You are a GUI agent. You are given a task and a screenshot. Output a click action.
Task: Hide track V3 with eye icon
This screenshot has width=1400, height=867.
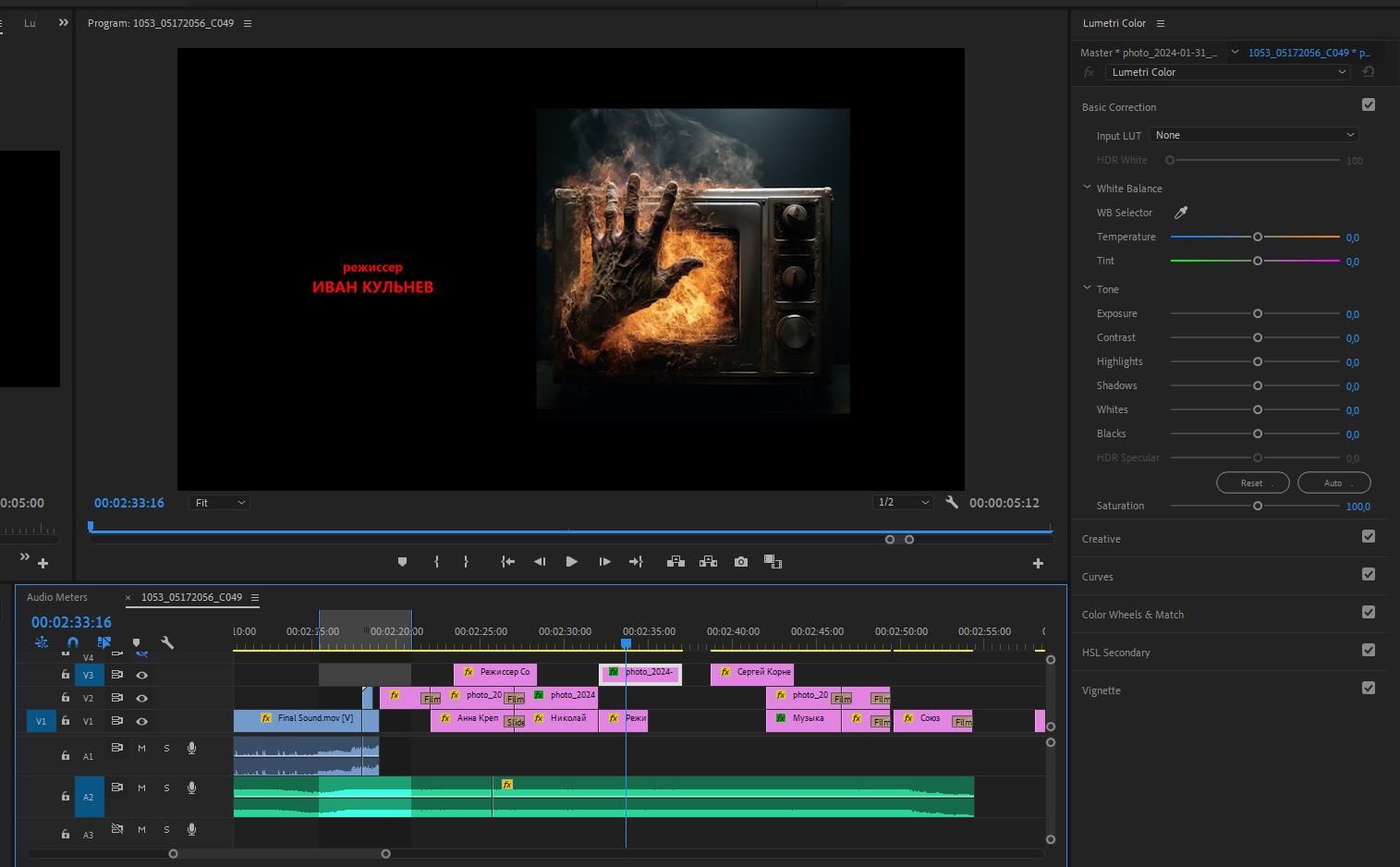click(x=141, y=675)
